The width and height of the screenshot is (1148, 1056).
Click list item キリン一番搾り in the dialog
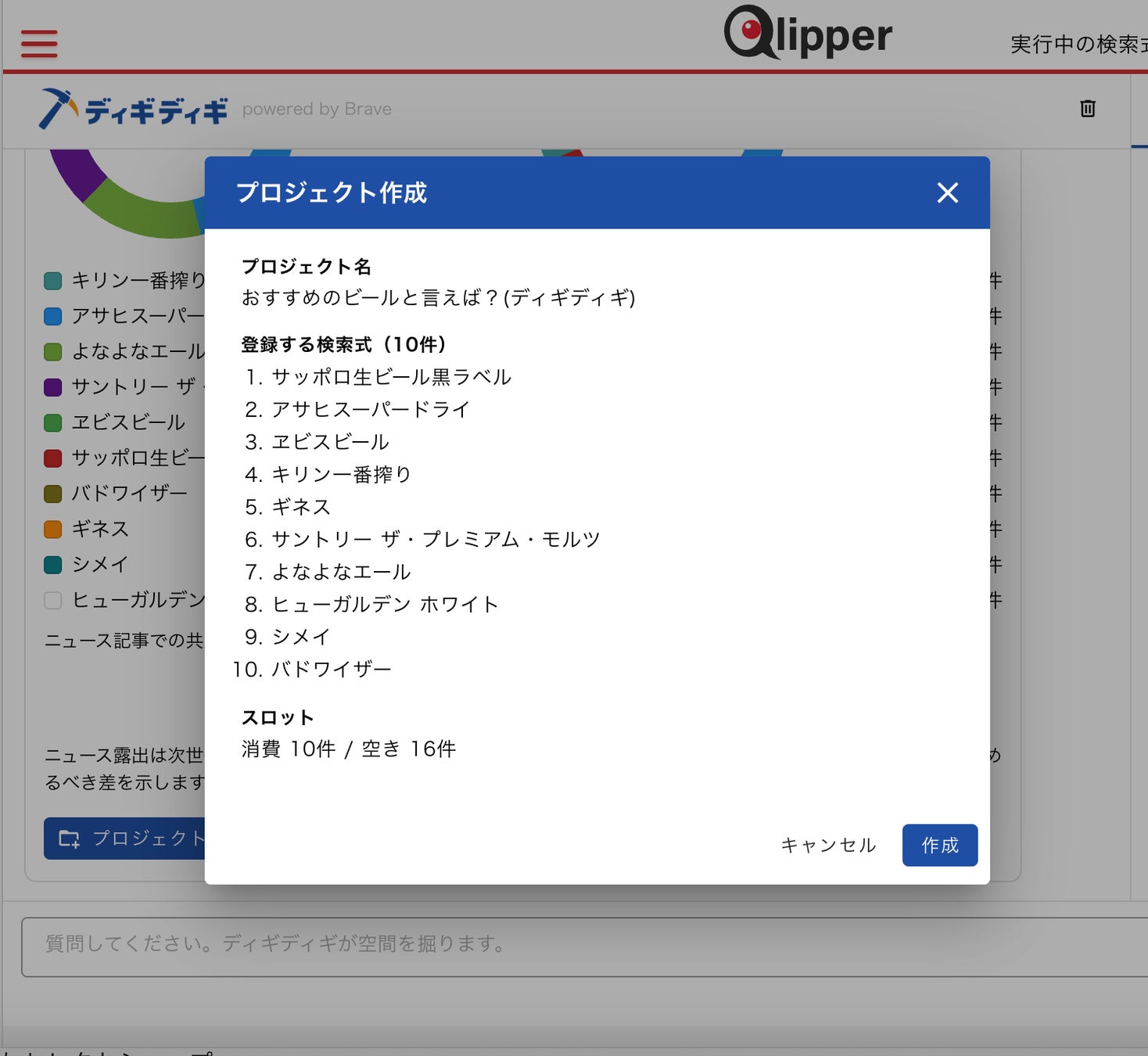coord(341,474)
